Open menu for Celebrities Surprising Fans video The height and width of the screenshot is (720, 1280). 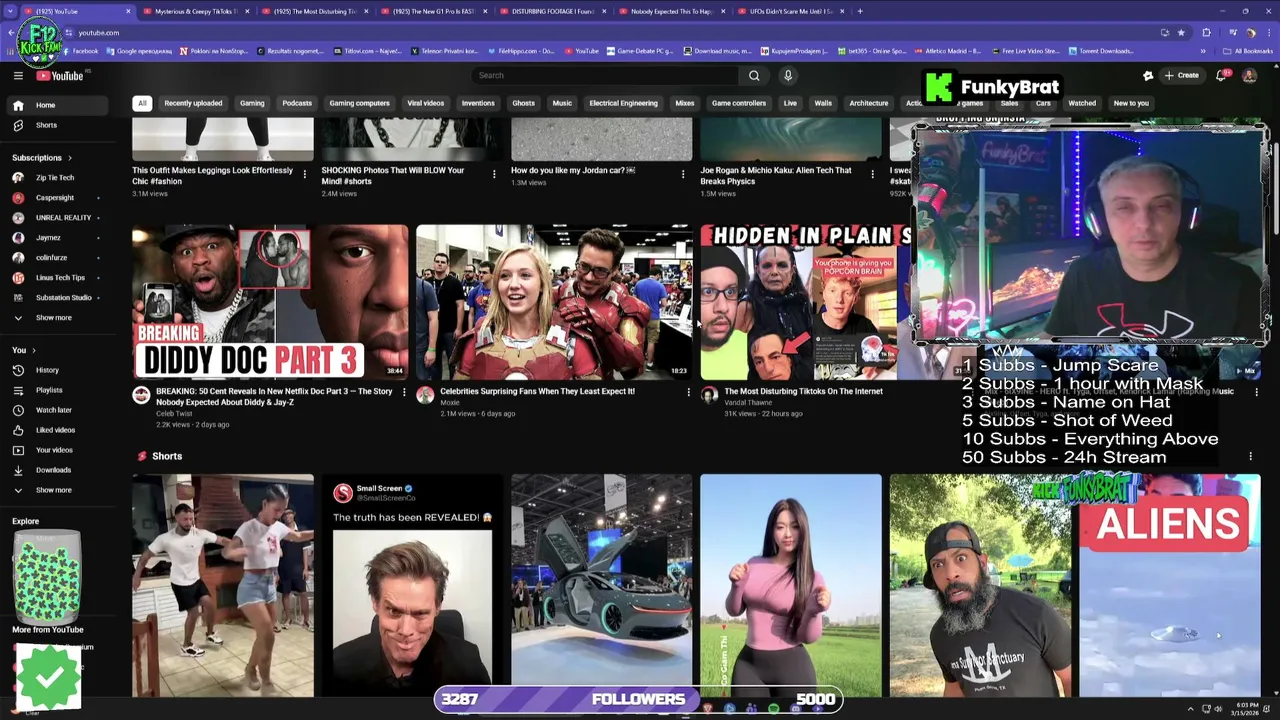688,392
